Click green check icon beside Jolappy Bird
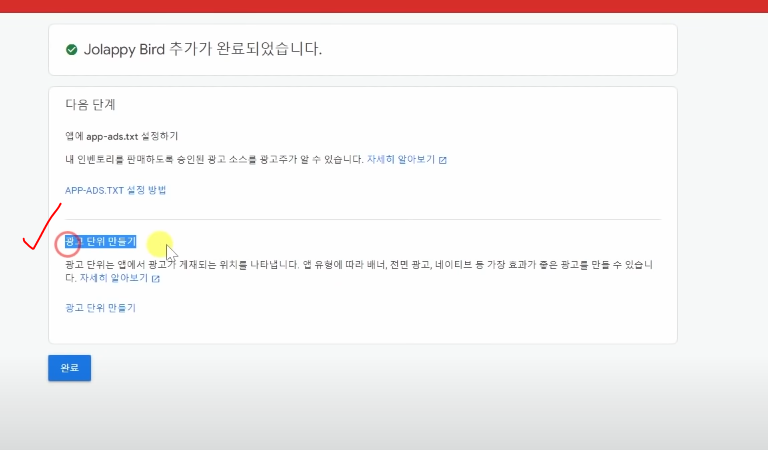Viewport: 768px width, 450px height. [72, 49]
